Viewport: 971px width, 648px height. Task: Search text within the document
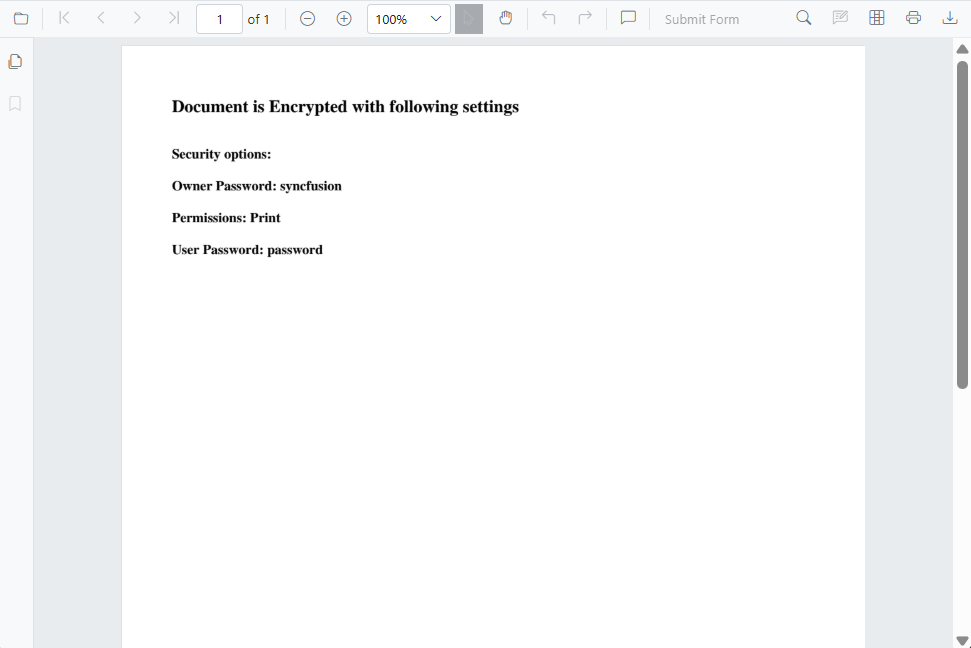point(803,18)
